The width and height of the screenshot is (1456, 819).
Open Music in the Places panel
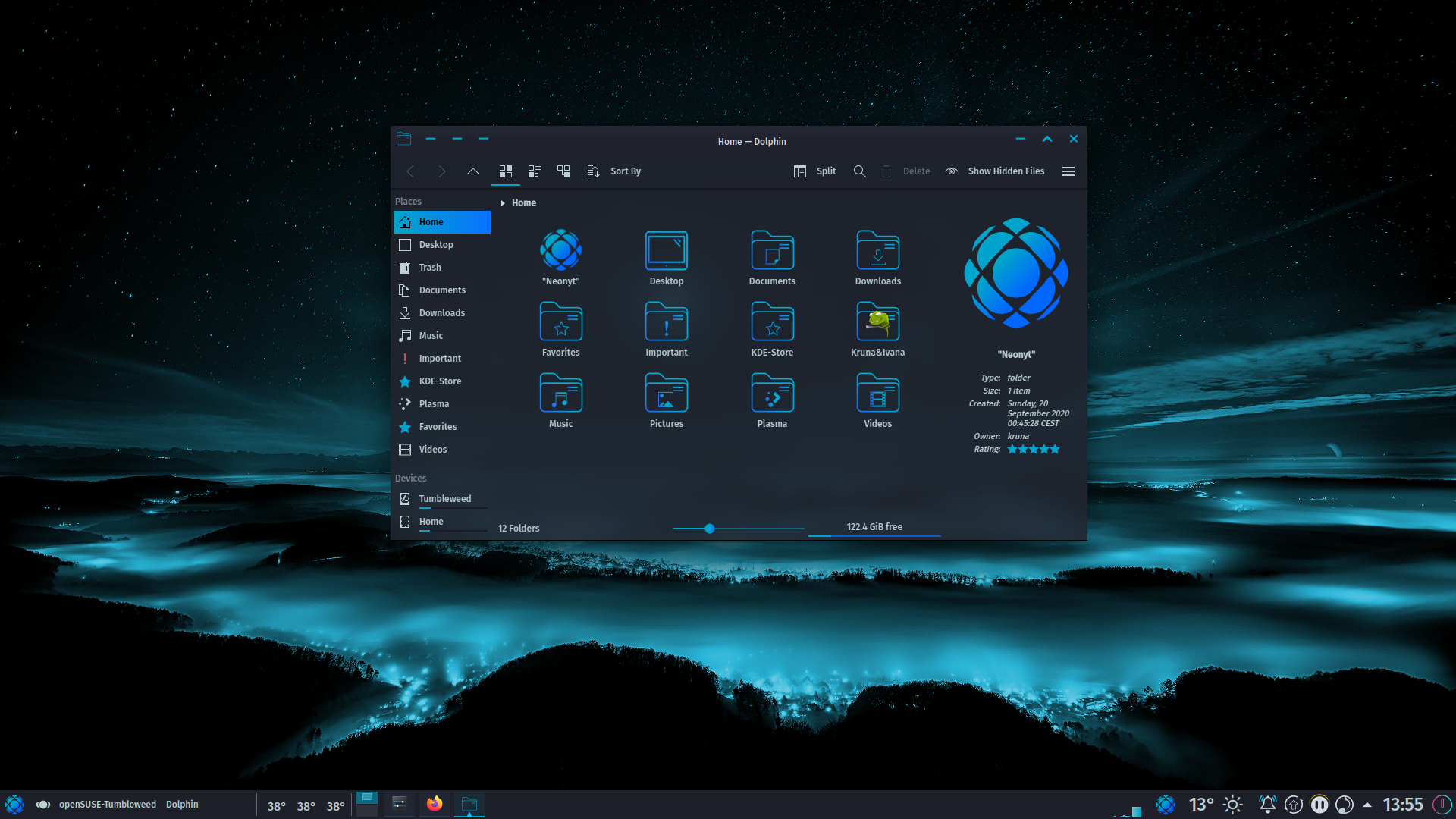click(442, 336)
